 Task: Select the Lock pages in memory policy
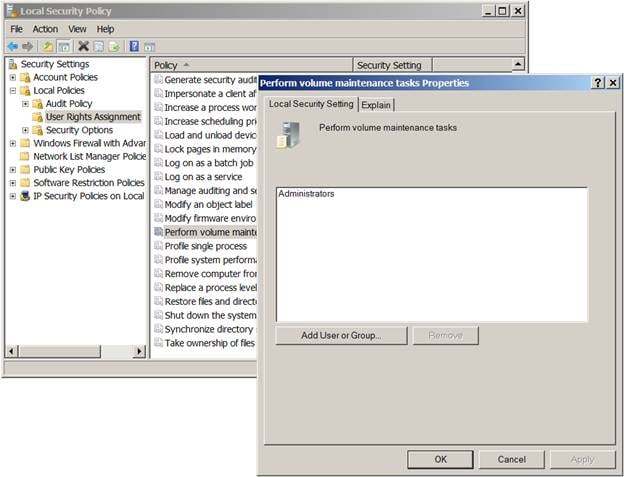pos(210,149)
